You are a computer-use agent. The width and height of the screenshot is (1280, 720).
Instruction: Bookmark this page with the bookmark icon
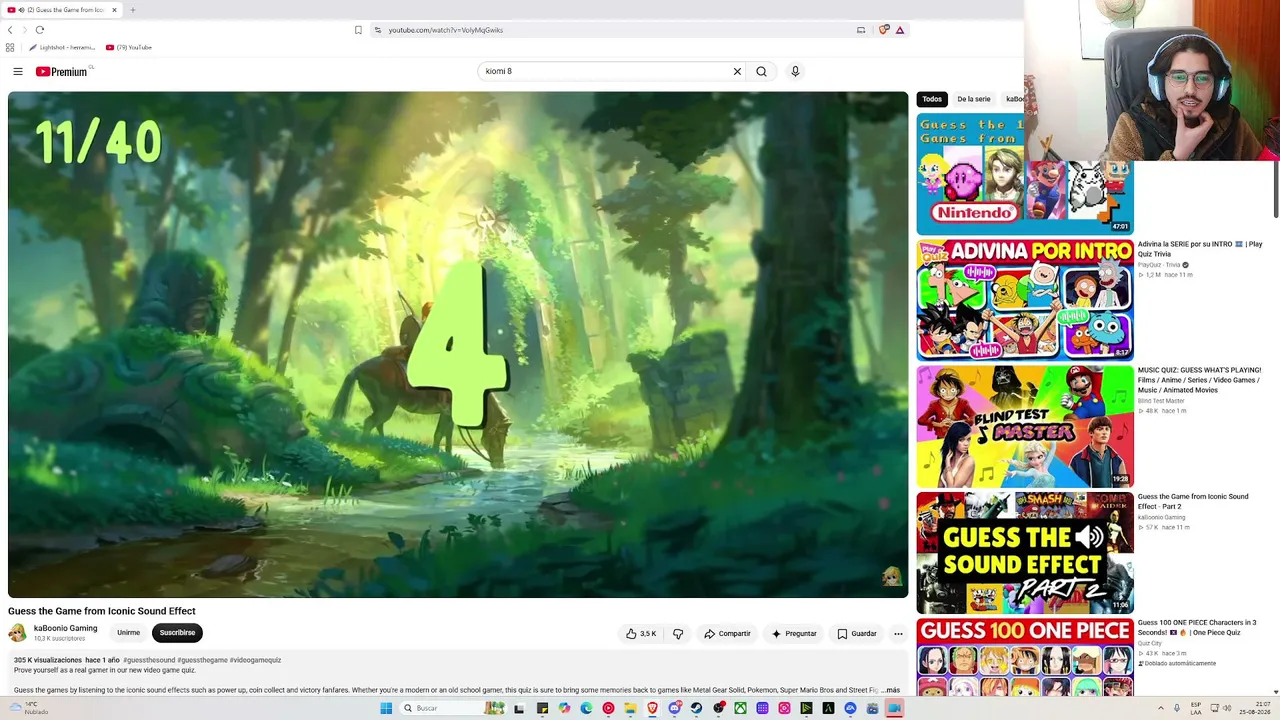[x=358, y=30]
